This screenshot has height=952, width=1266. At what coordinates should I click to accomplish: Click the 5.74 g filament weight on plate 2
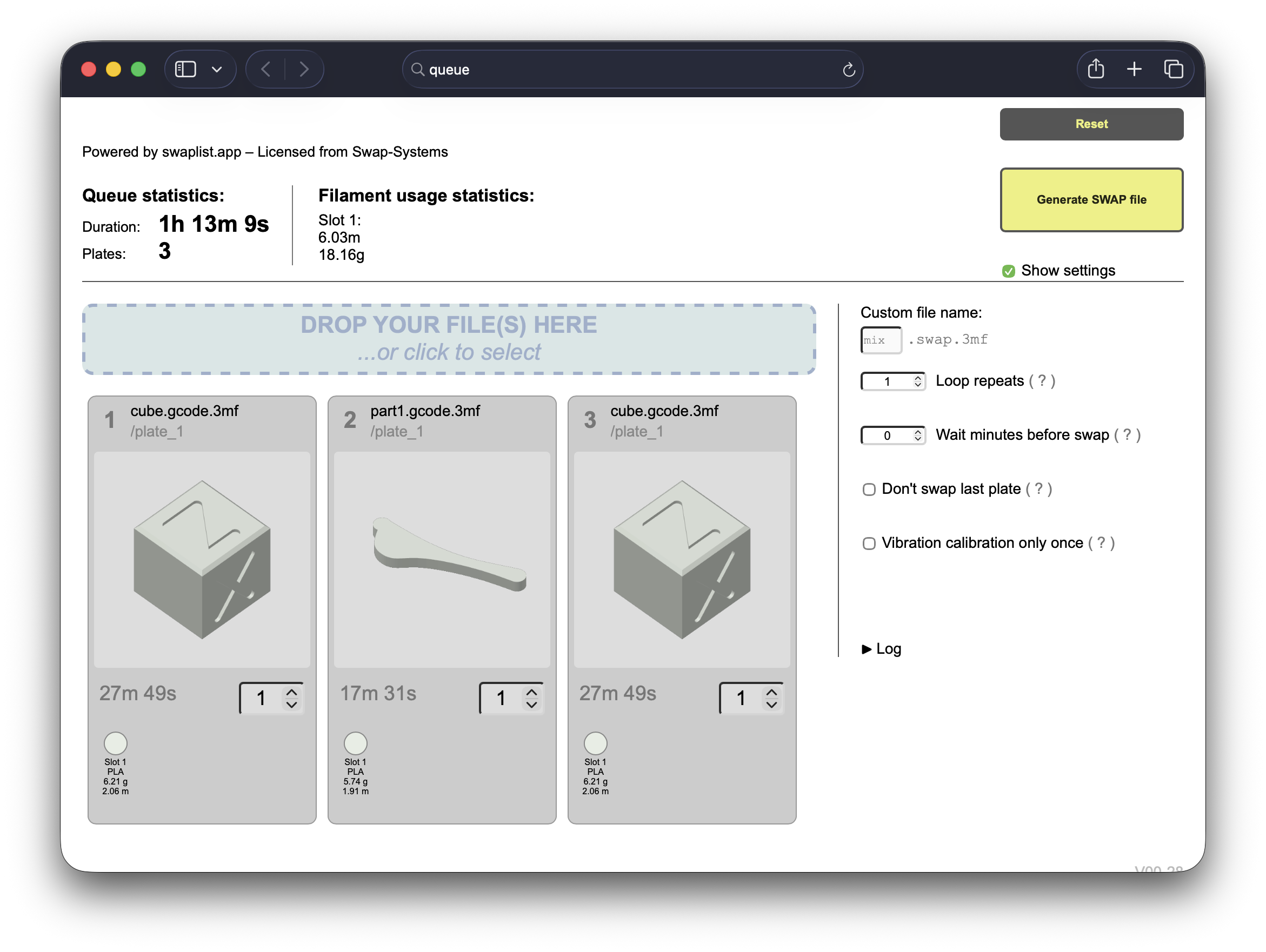coord(355,781)
